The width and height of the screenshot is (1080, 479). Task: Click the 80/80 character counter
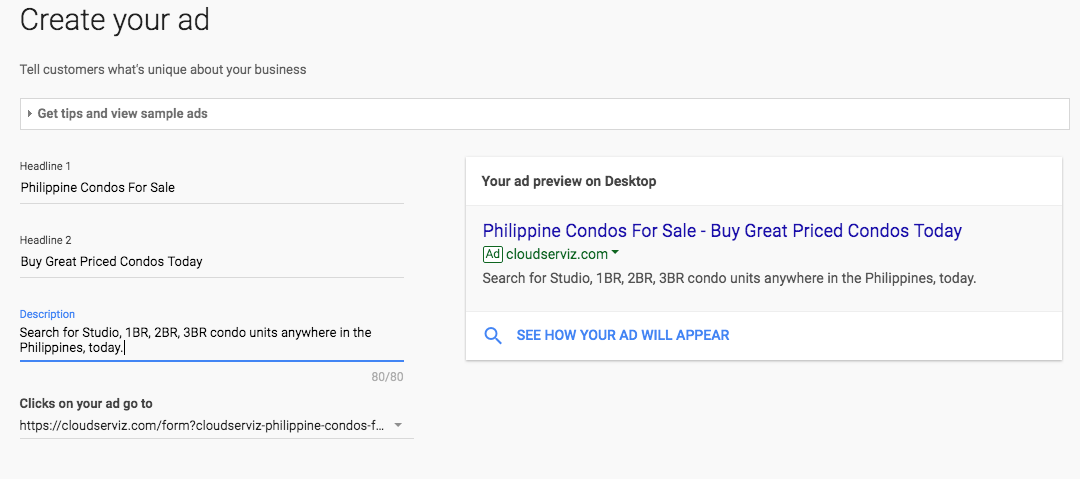[x=386, y=377]
